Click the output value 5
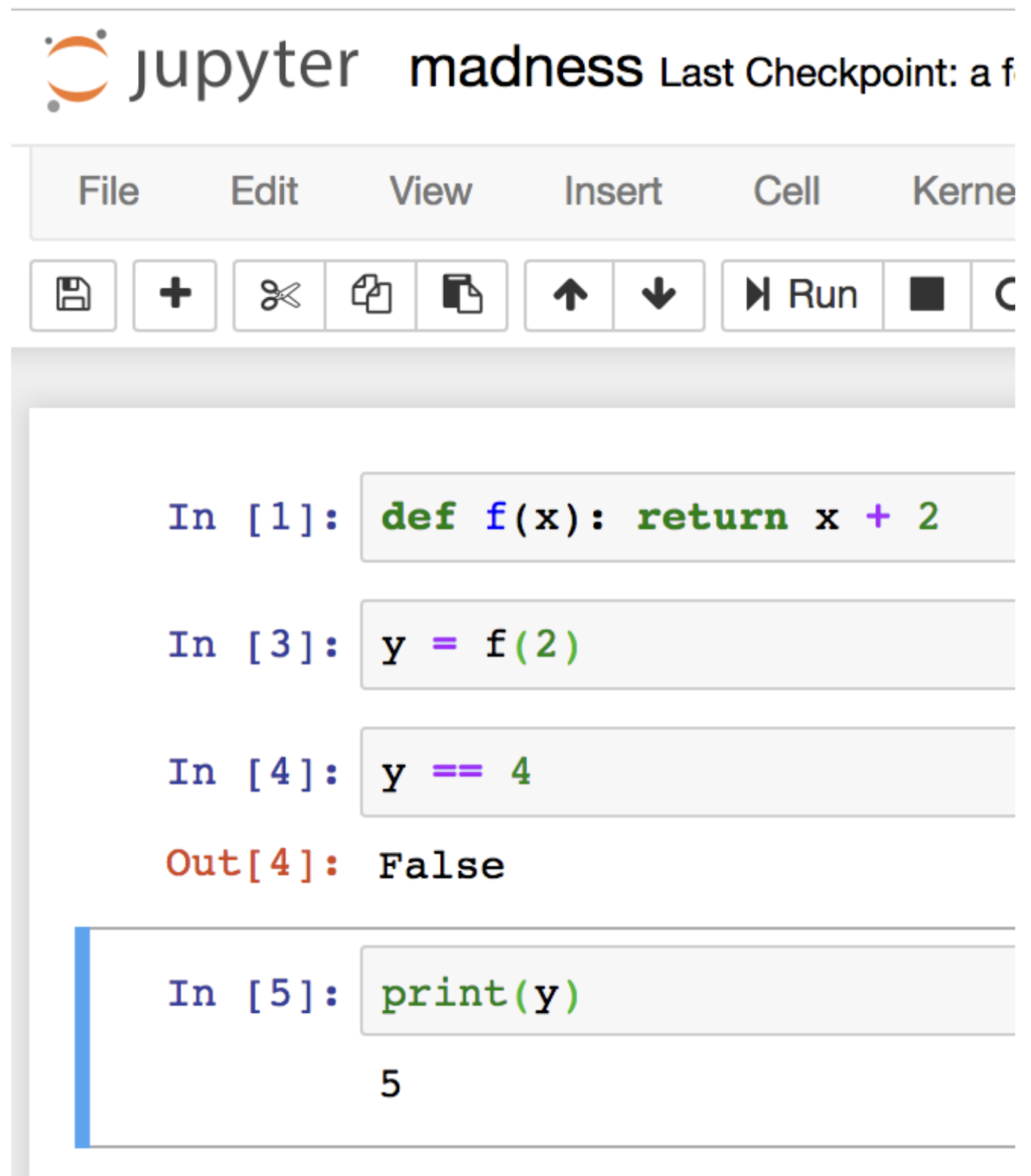 [390, 1083]
